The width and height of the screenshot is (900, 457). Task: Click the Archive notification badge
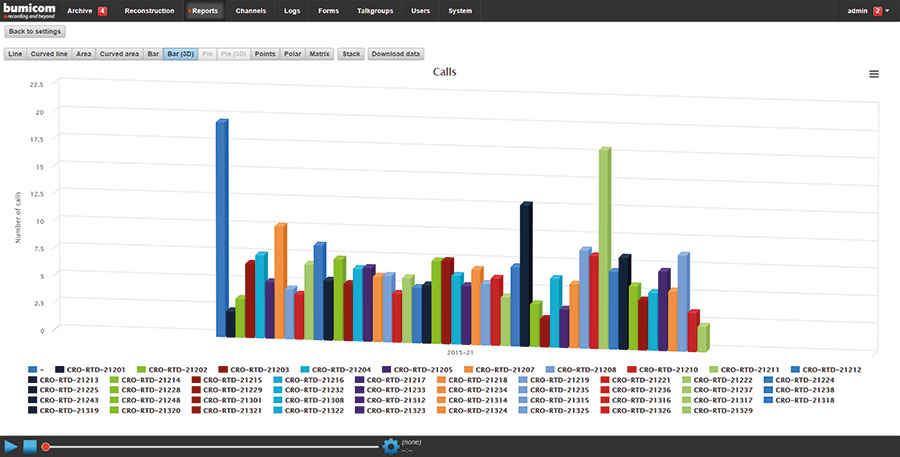[x=102, y=11]
